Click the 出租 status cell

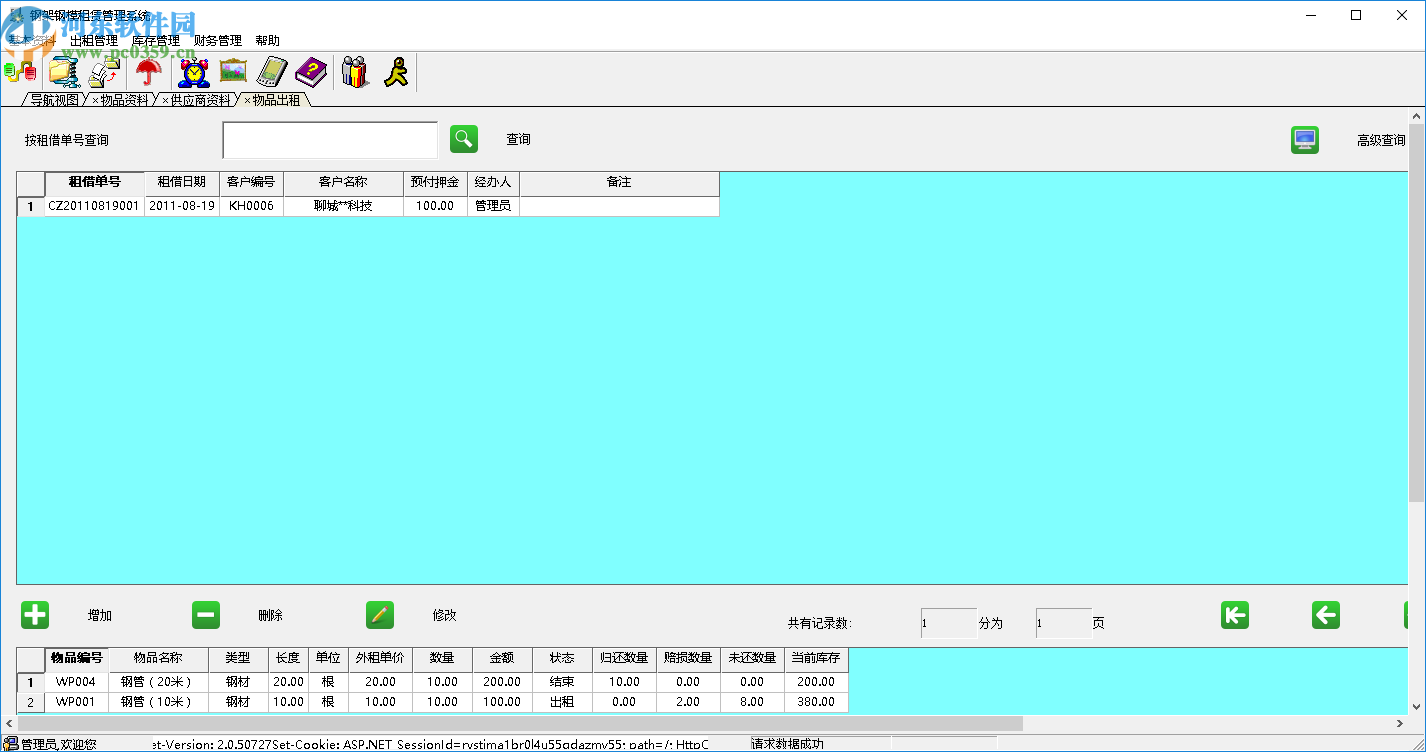pyautogui.click(x=562, y=702)
